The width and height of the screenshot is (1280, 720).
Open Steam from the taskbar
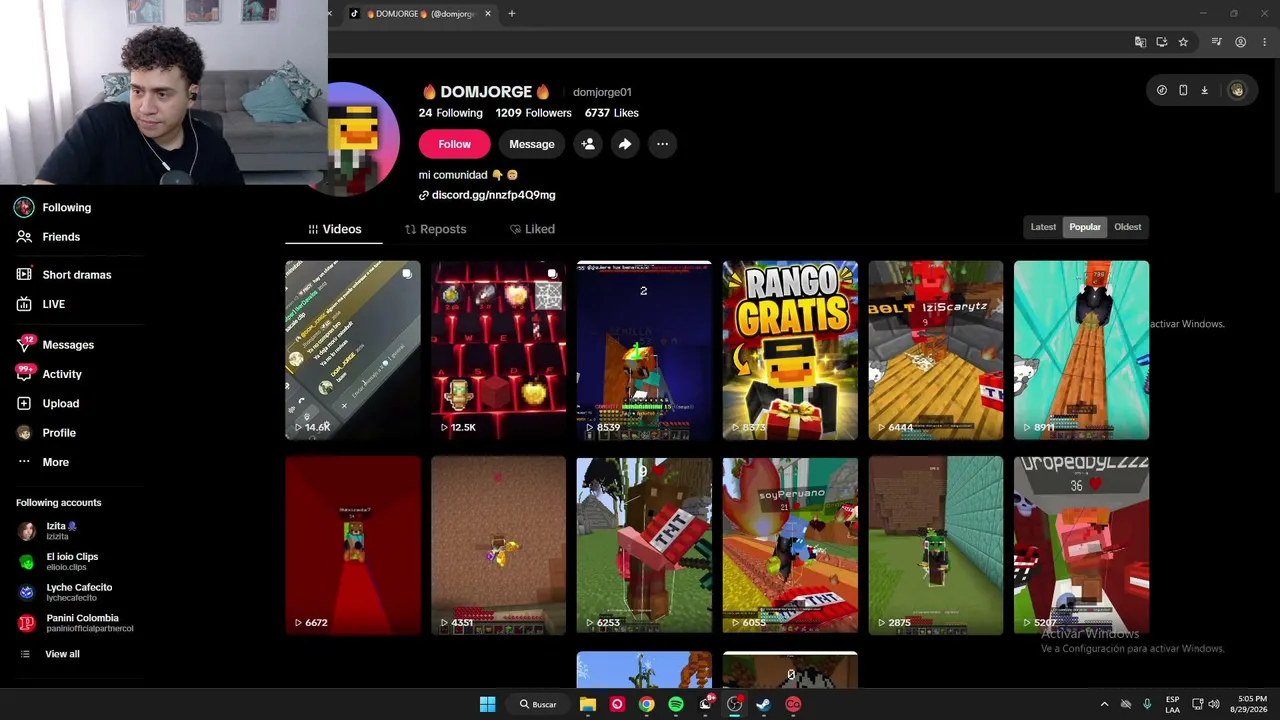pyautogui.click(x=764, y=704)
